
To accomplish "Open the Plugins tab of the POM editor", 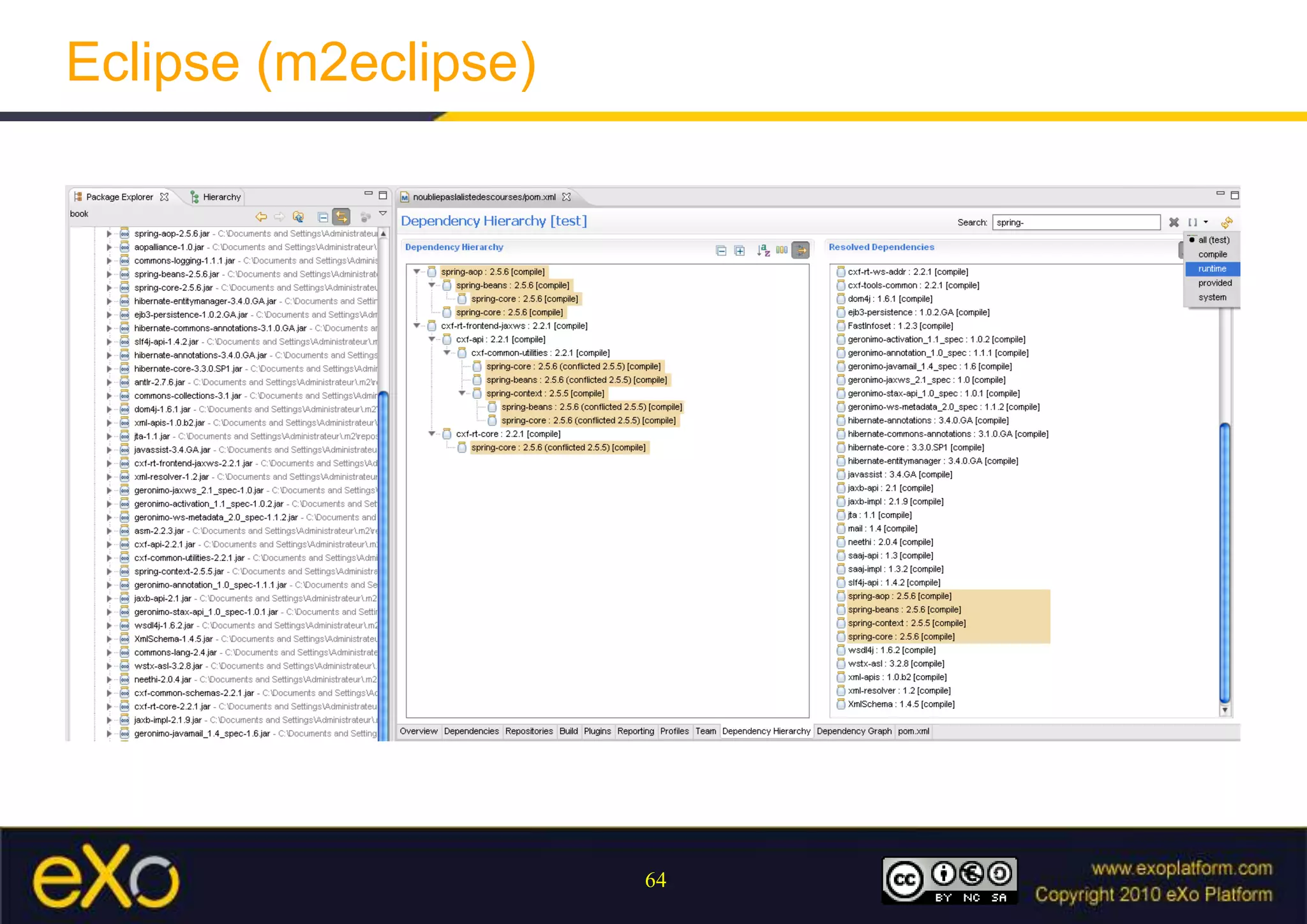I will 597,731.
